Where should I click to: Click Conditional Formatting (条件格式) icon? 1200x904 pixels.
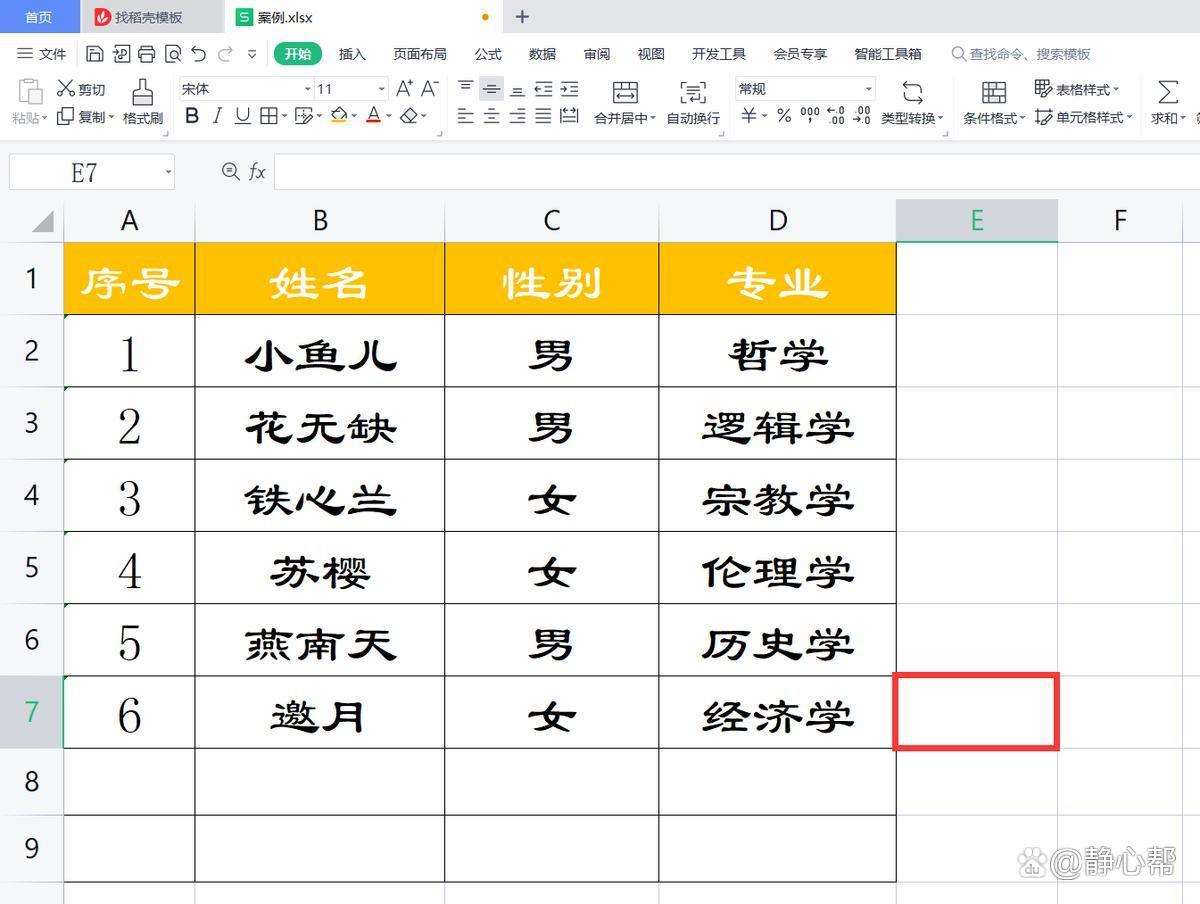[x=994, y=92]
